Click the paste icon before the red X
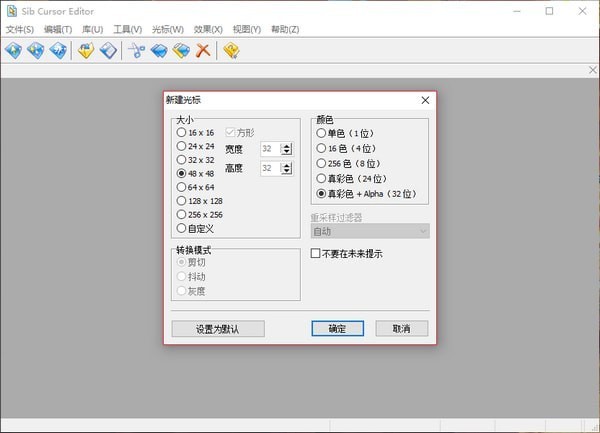This screenshot has width=600, height=433. pyautogui.click(x=181, y=50)
